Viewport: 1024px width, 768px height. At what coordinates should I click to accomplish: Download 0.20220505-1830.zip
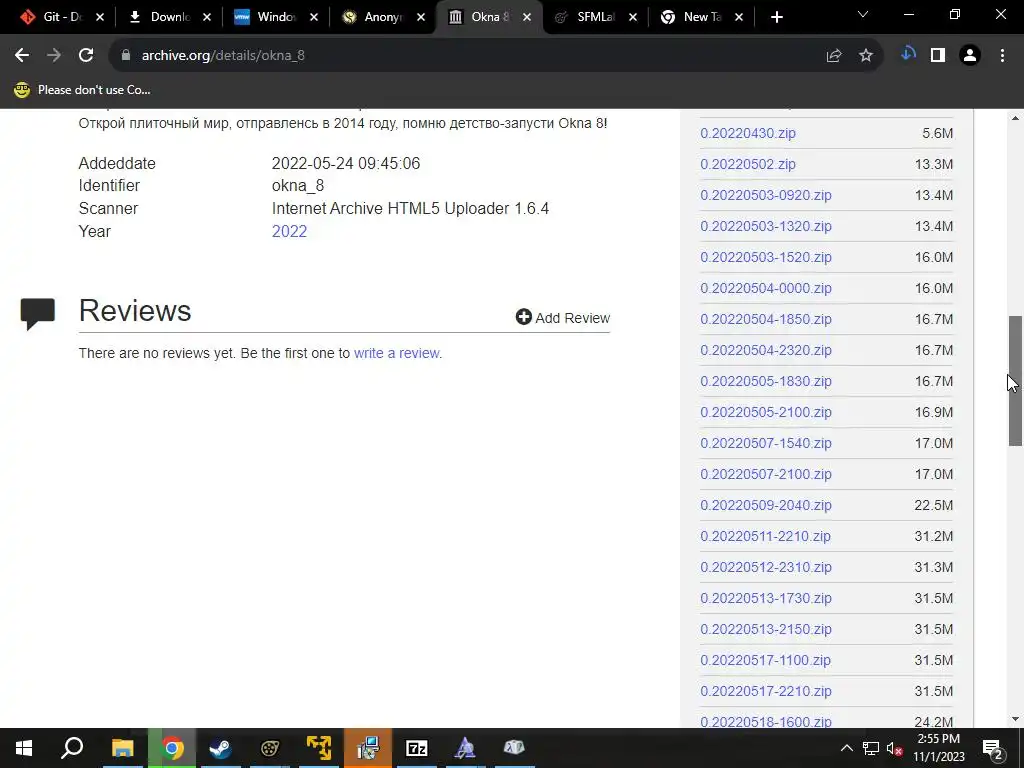(x=766, y=381)
